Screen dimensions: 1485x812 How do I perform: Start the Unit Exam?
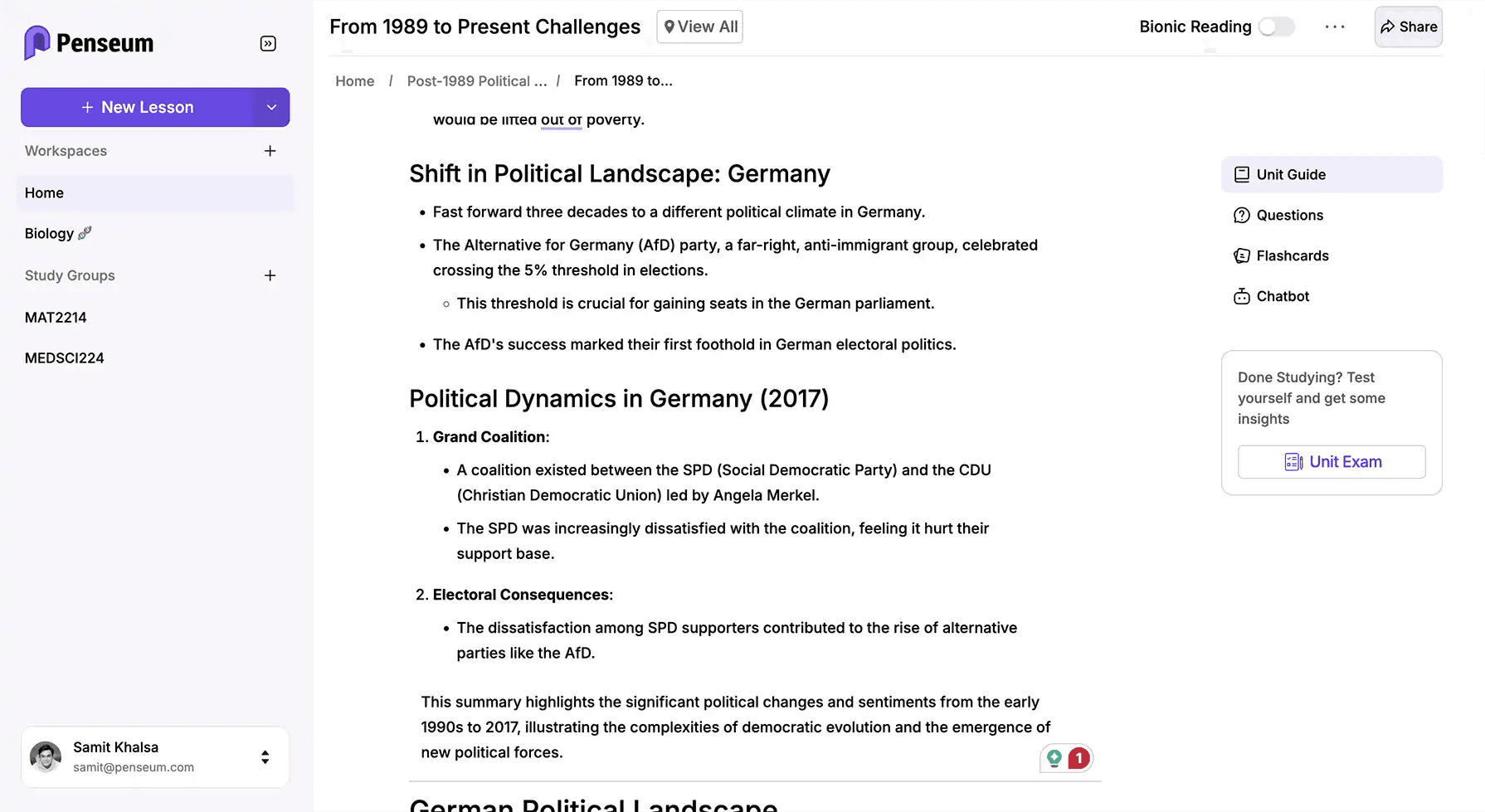pyautogui.click(x=1331, y=462)
